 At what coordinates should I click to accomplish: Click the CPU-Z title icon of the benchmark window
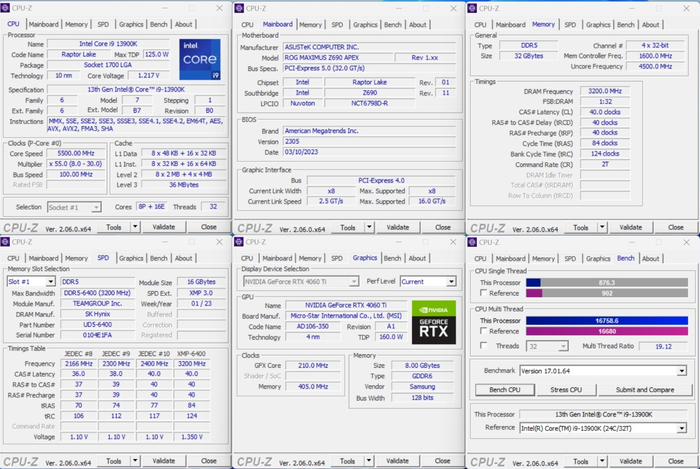coord(474,243)
